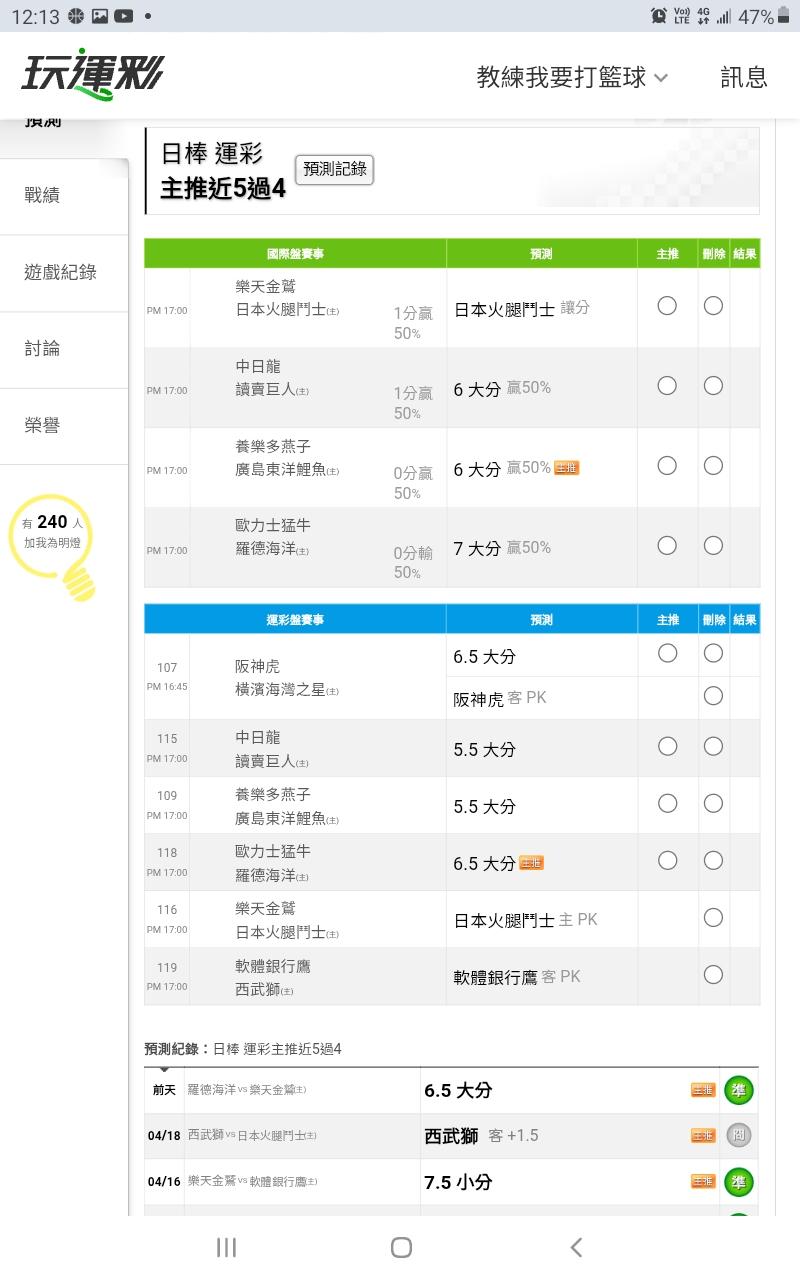Open the 榮譽 sidebar tab
Screen dimensions: 800x1280
click(42, 425)
